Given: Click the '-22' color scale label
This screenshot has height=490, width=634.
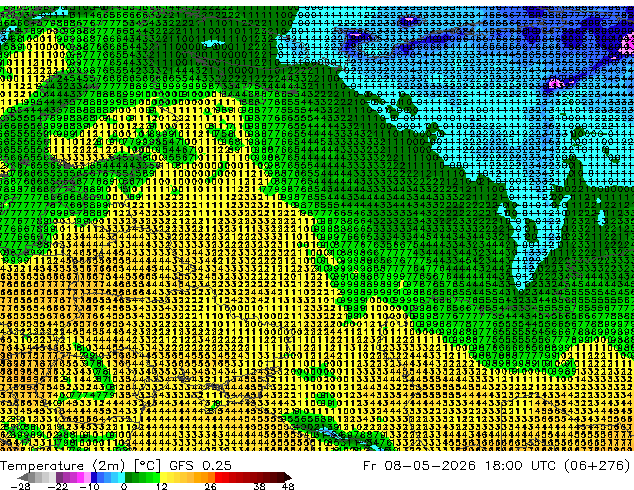Looking at the screenshot, I should [57, 486].
